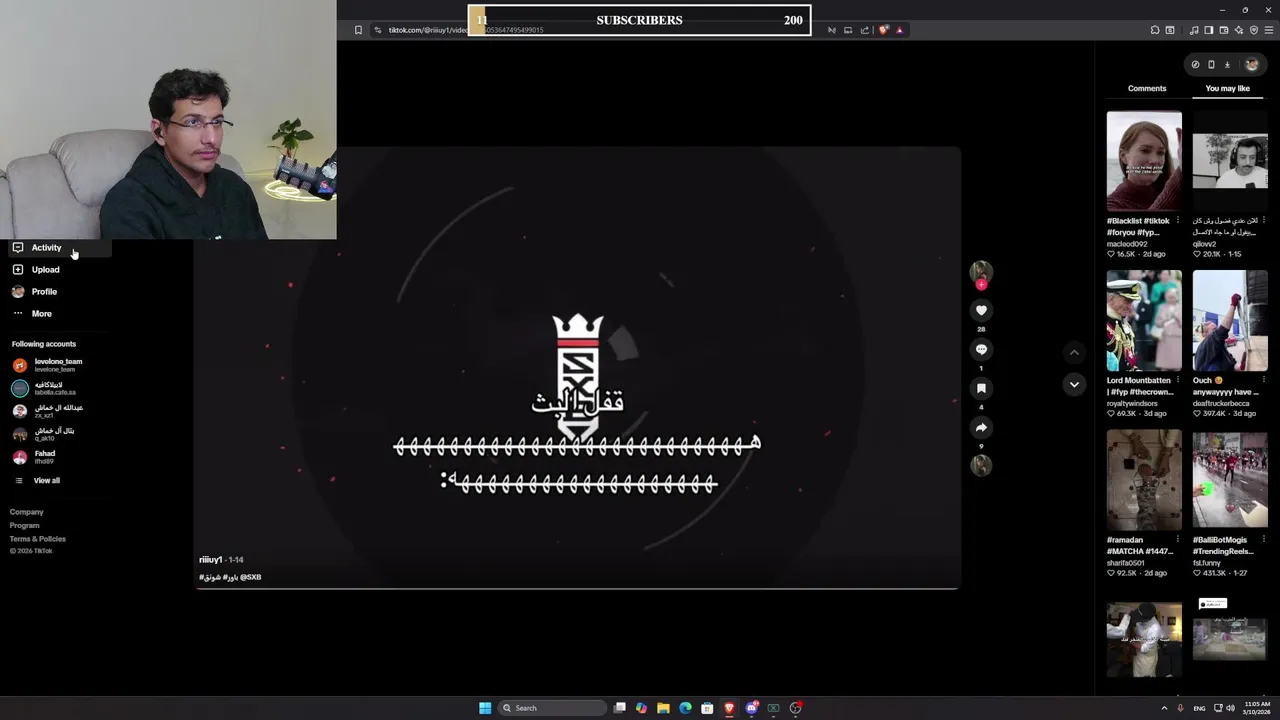Toggle the browser sidebar panel icon

[x=1209, y=30]
